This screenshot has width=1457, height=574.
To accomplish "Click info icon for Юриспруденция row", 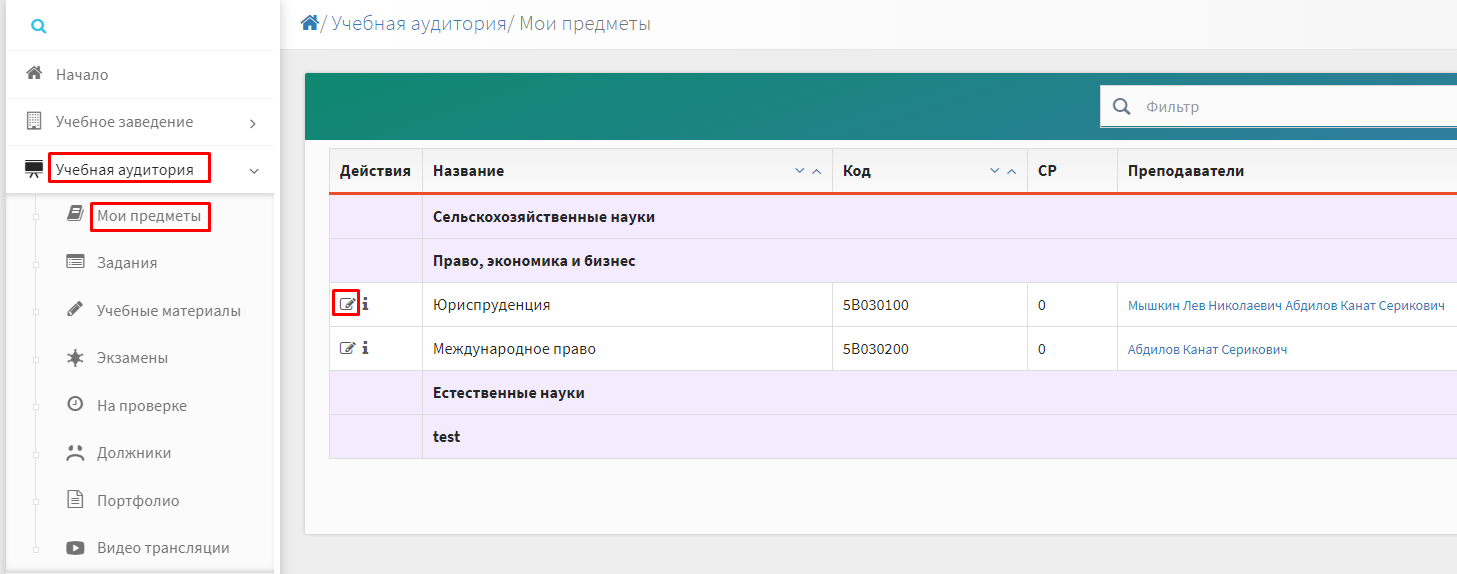I will click(365, 304).
